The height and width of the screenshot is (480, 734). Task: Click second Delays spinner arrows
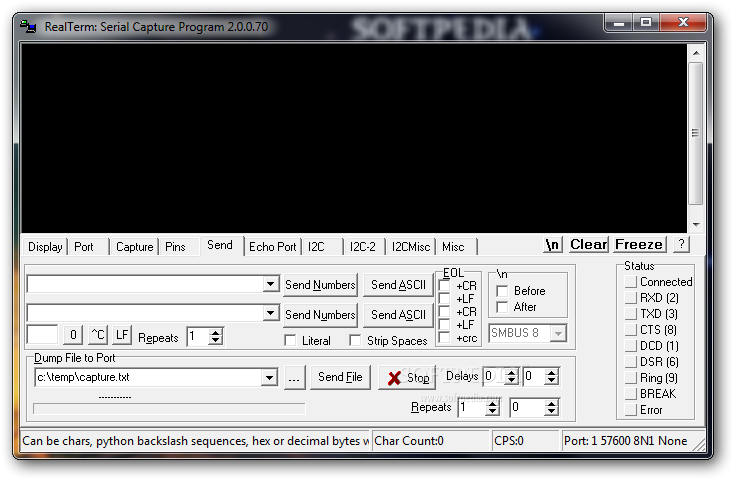551,377
